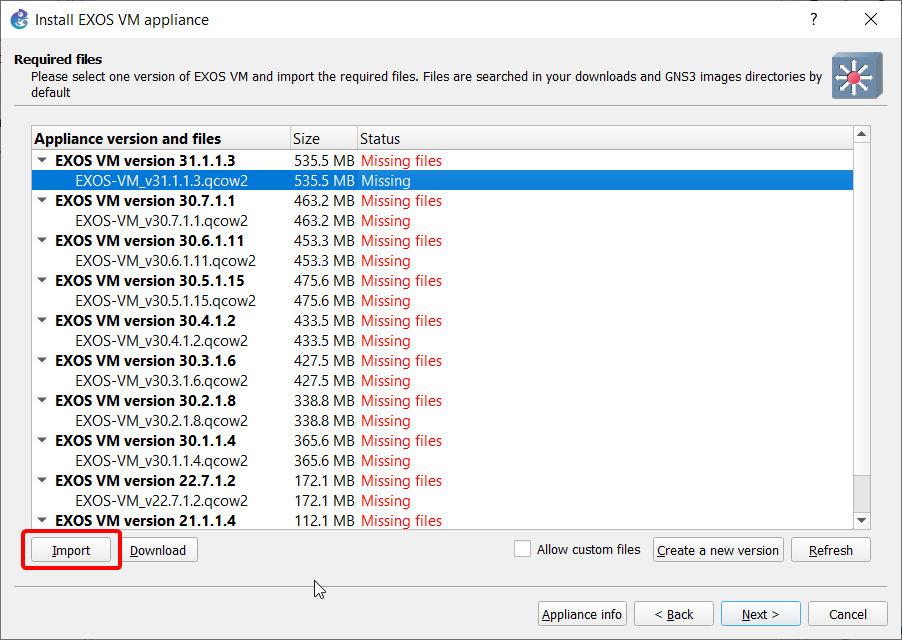Click the Import button
Viewport: 902px width, 640px height.
click(x=71, y=550)
